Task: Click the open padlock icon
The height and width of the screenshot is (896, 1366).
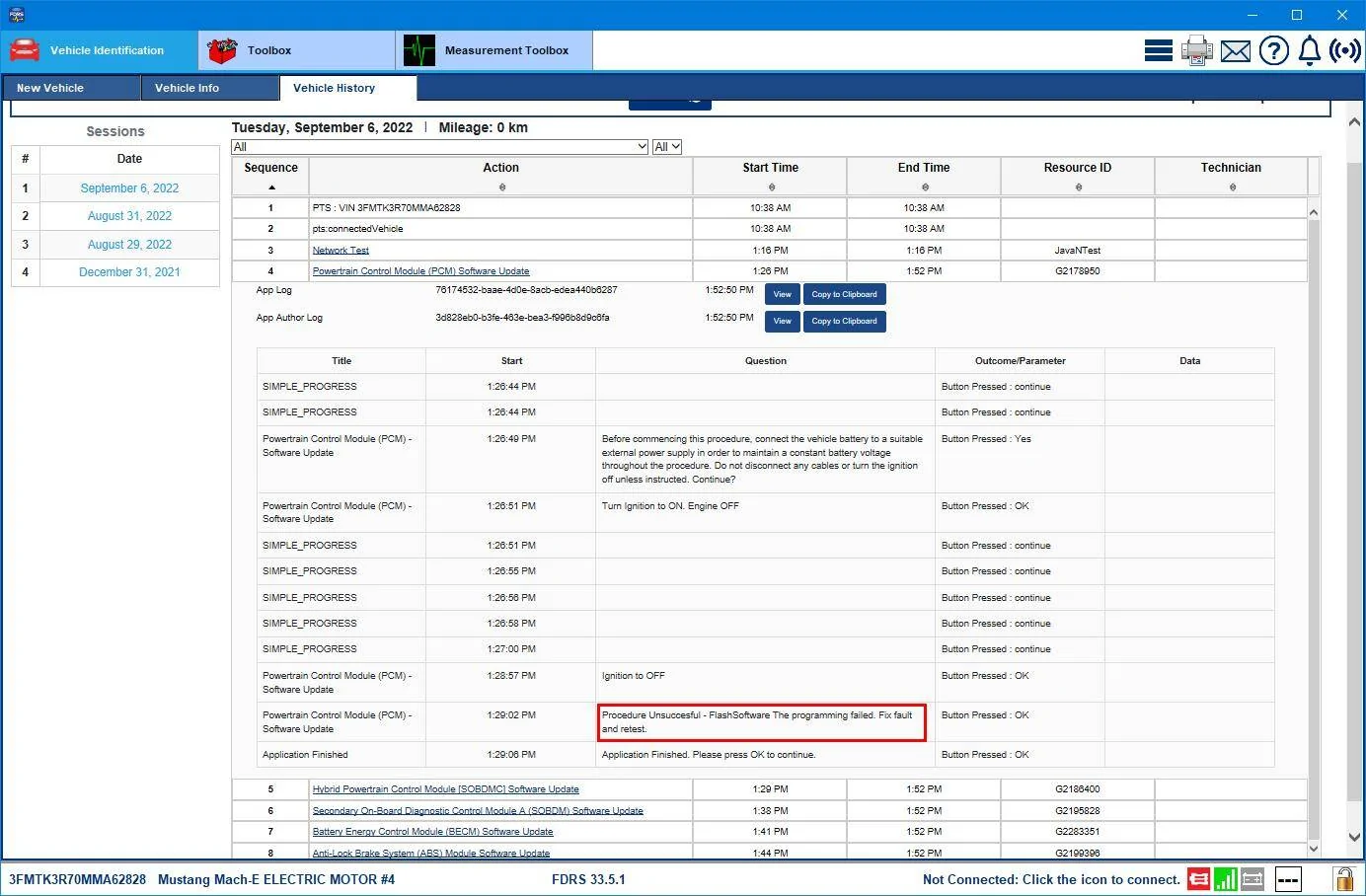Action: pyautogui.click(x=1343, y=878)
